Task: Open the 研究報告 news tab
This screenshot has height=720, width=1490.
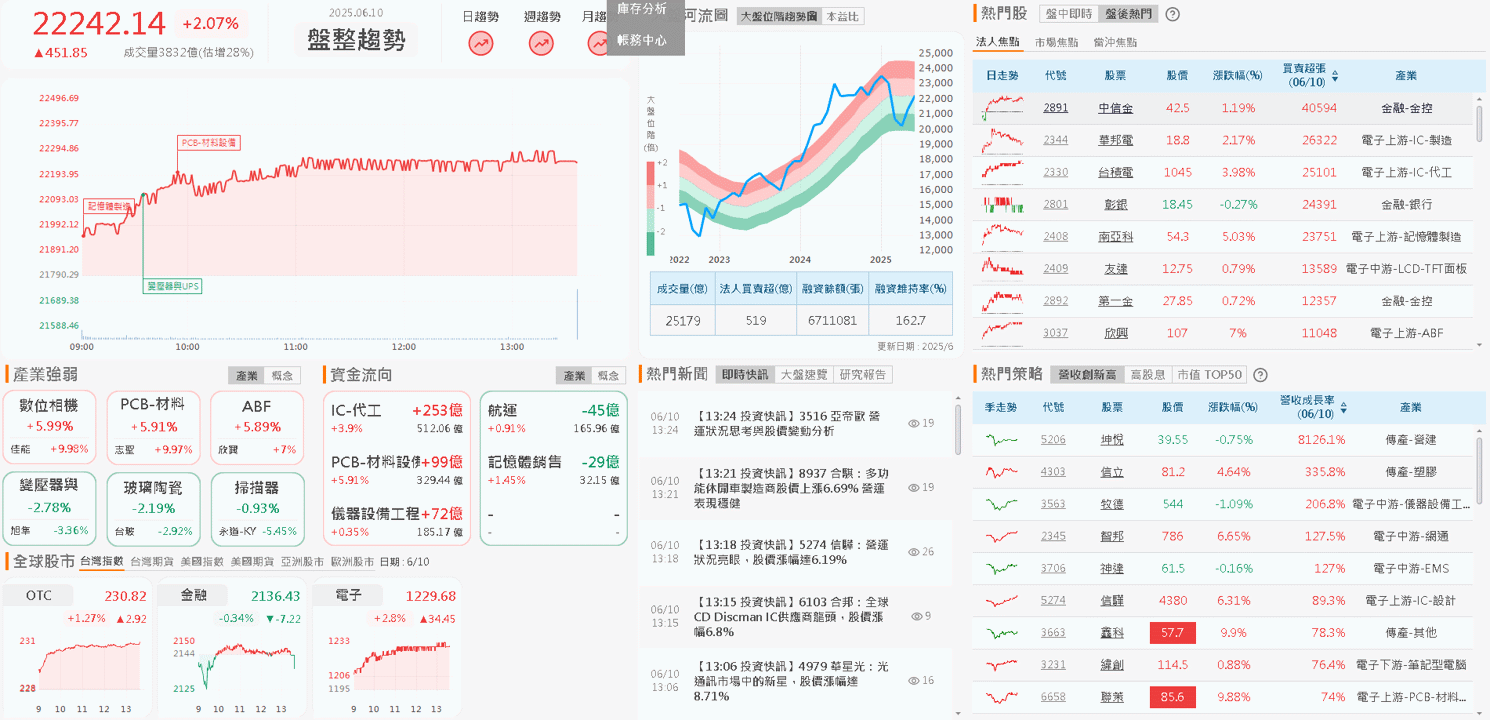Action: 862,374
